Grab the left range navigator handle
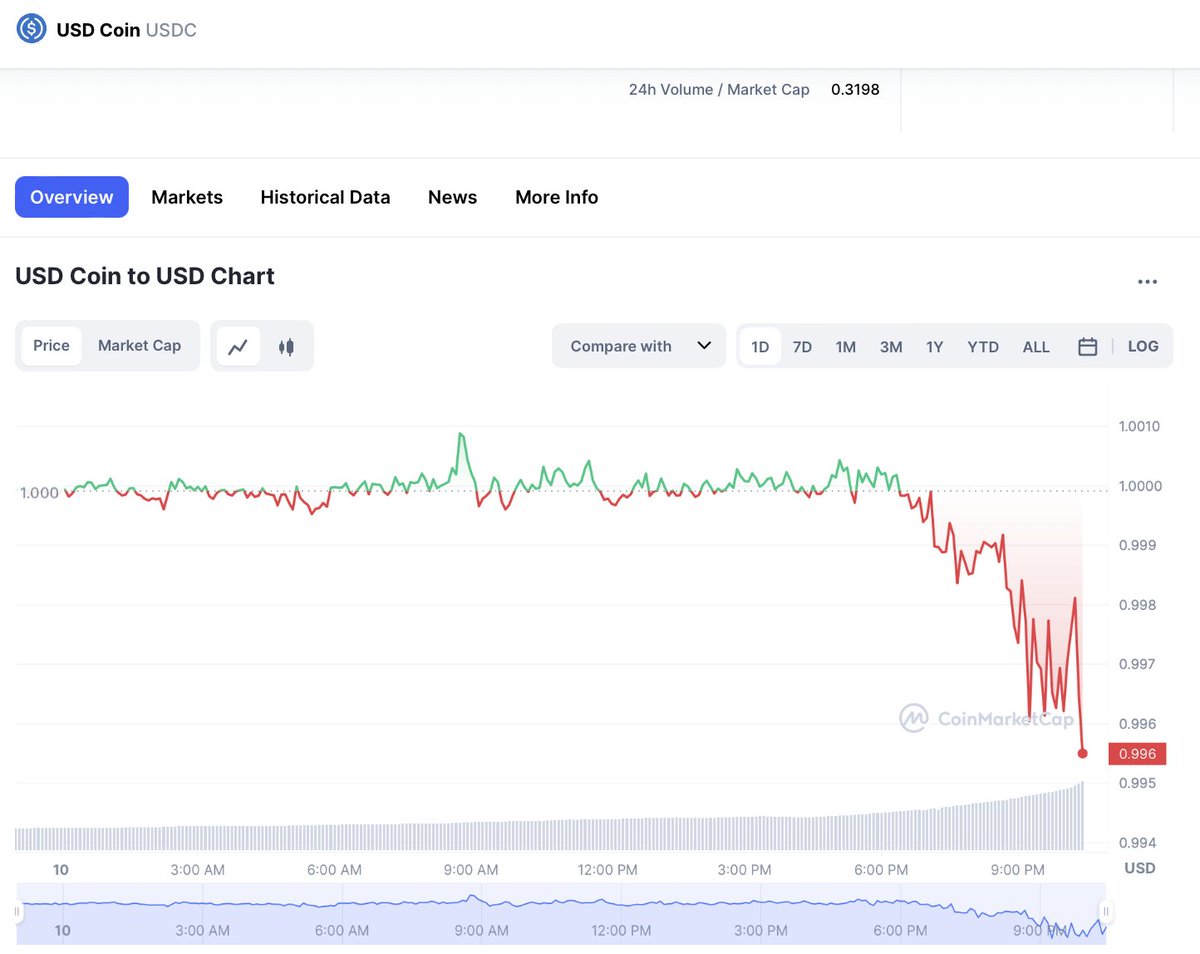 17,912
